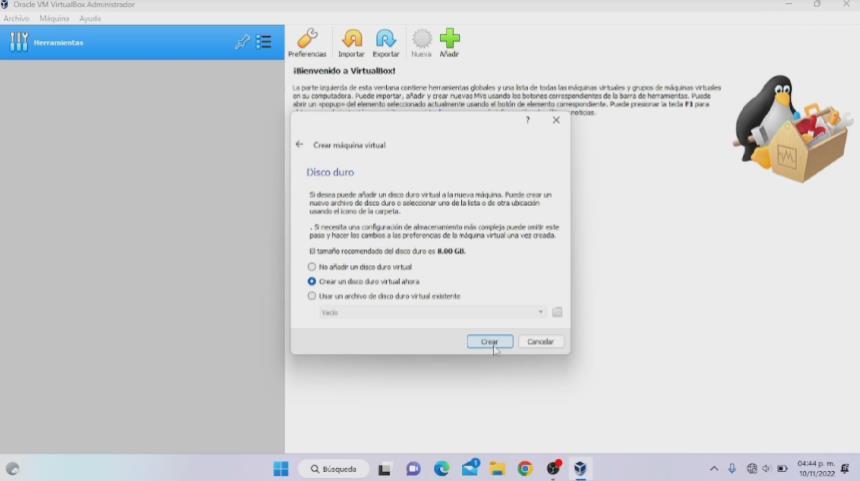Screen dimensions: 860x481
Task: Open the Archivo menu
Action: 16,19
